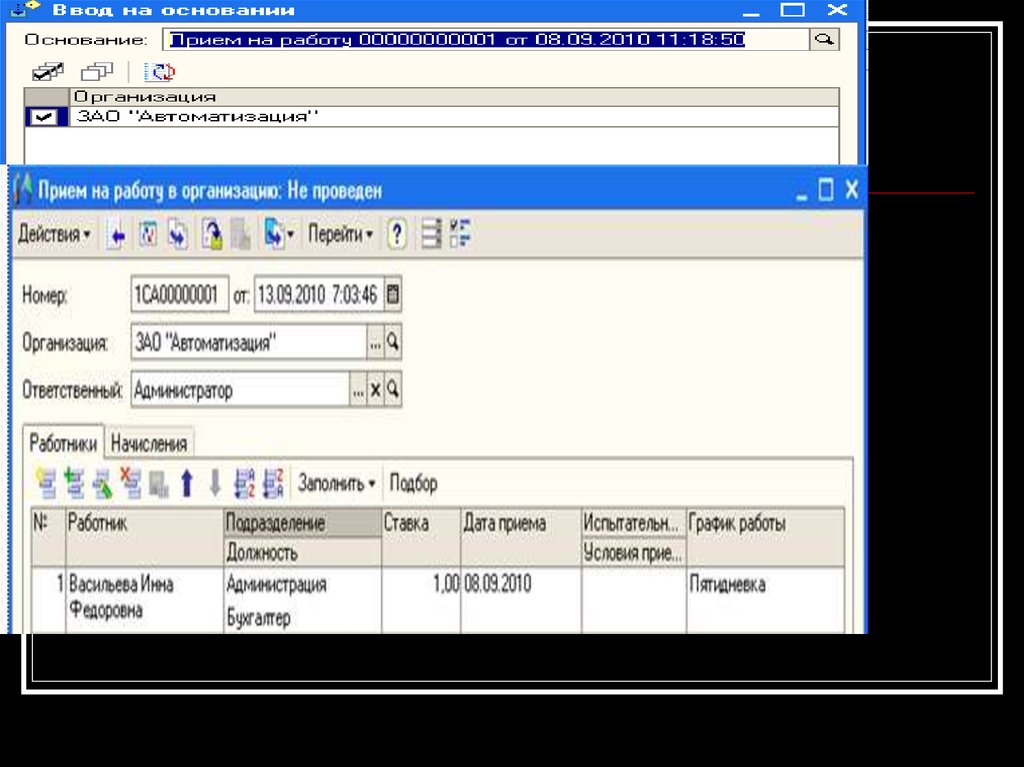Click ellipsis button in Организация field
This screenshot has height=767, width=1024.
(375, 343)
